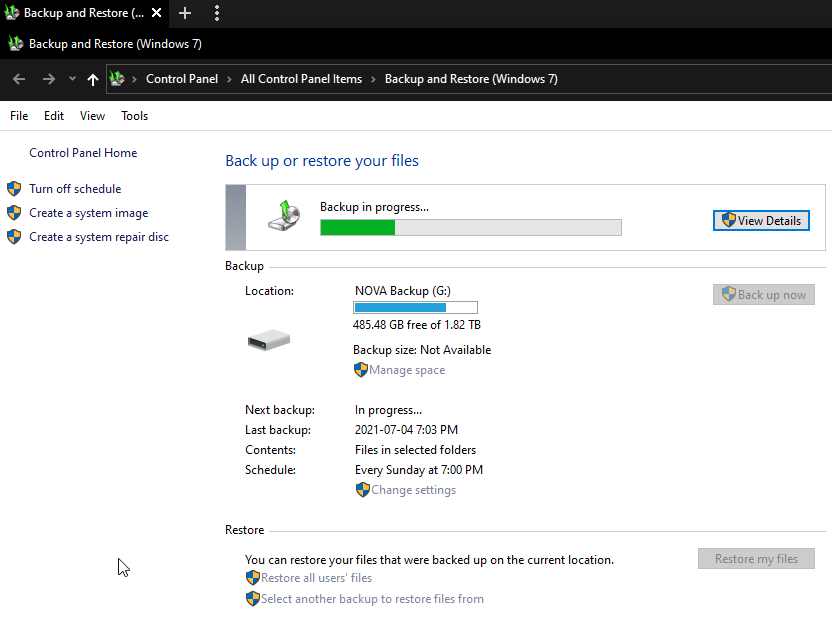
Task: Click shield icon beside Turn off schedule
Action: tap(14, 188)
